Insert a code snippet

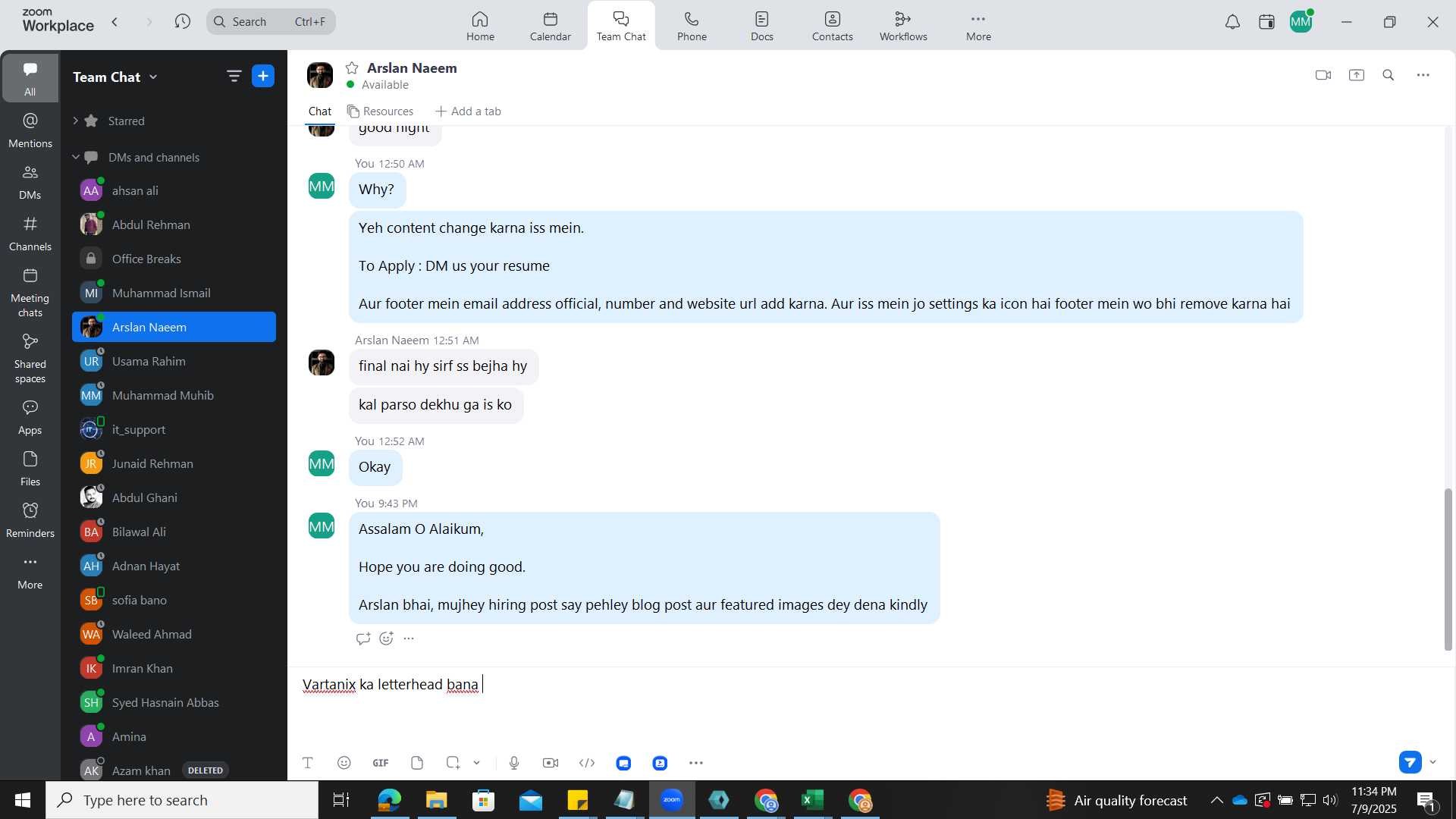587,763
